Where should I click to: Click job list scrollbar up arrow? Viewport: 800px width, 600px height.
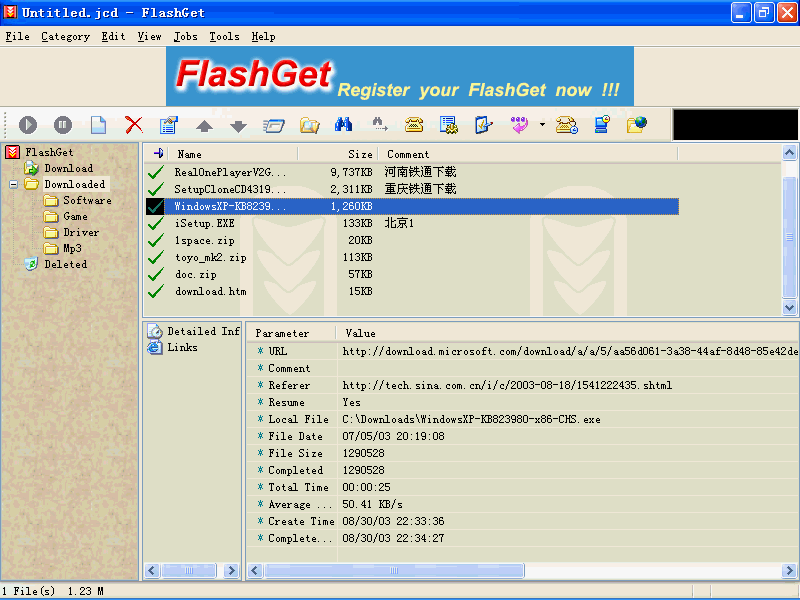pos(789,153)
